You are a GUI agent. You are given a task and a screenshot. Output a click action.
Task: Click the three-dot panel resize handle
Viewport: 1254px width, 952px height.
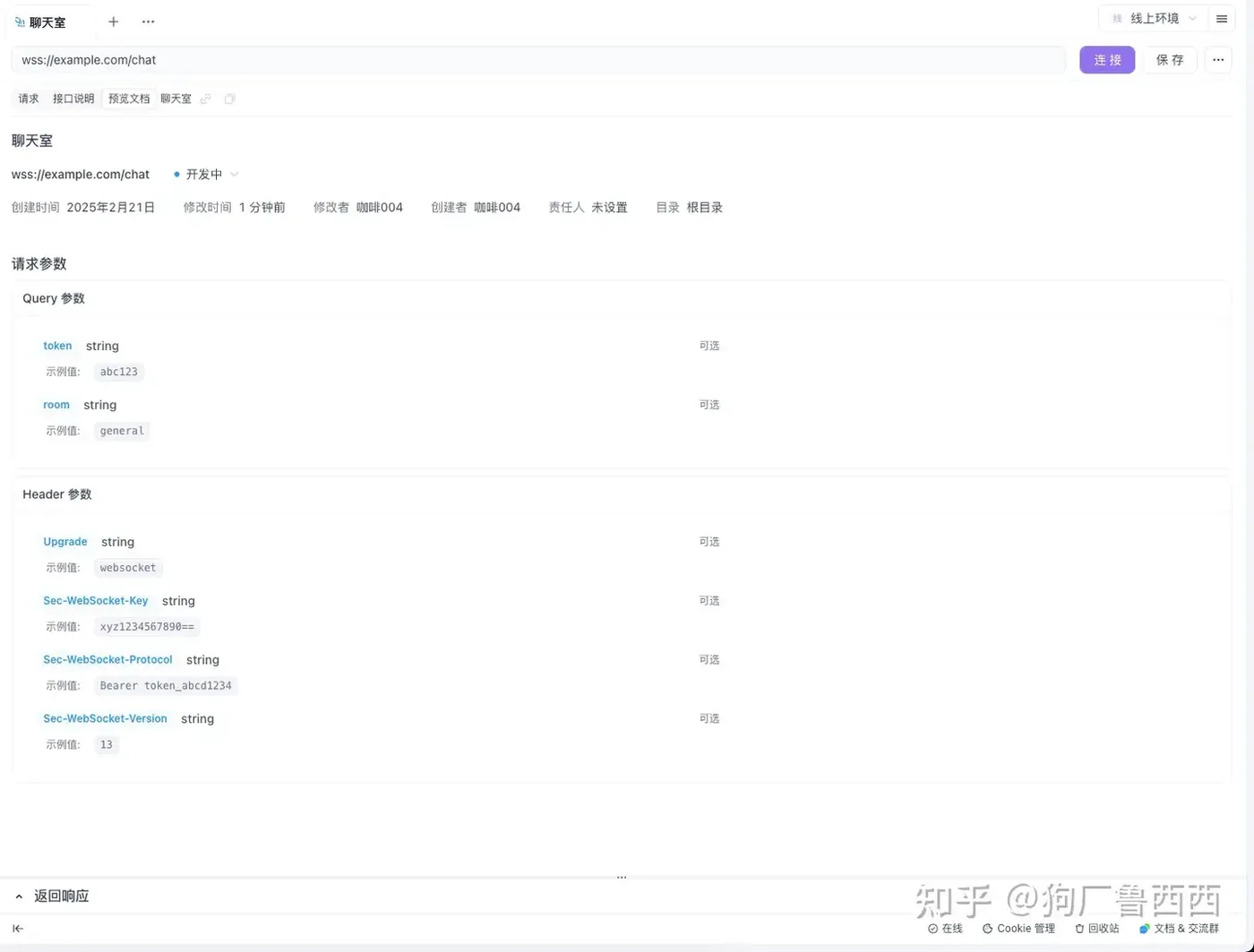click(x=622, y=877)
